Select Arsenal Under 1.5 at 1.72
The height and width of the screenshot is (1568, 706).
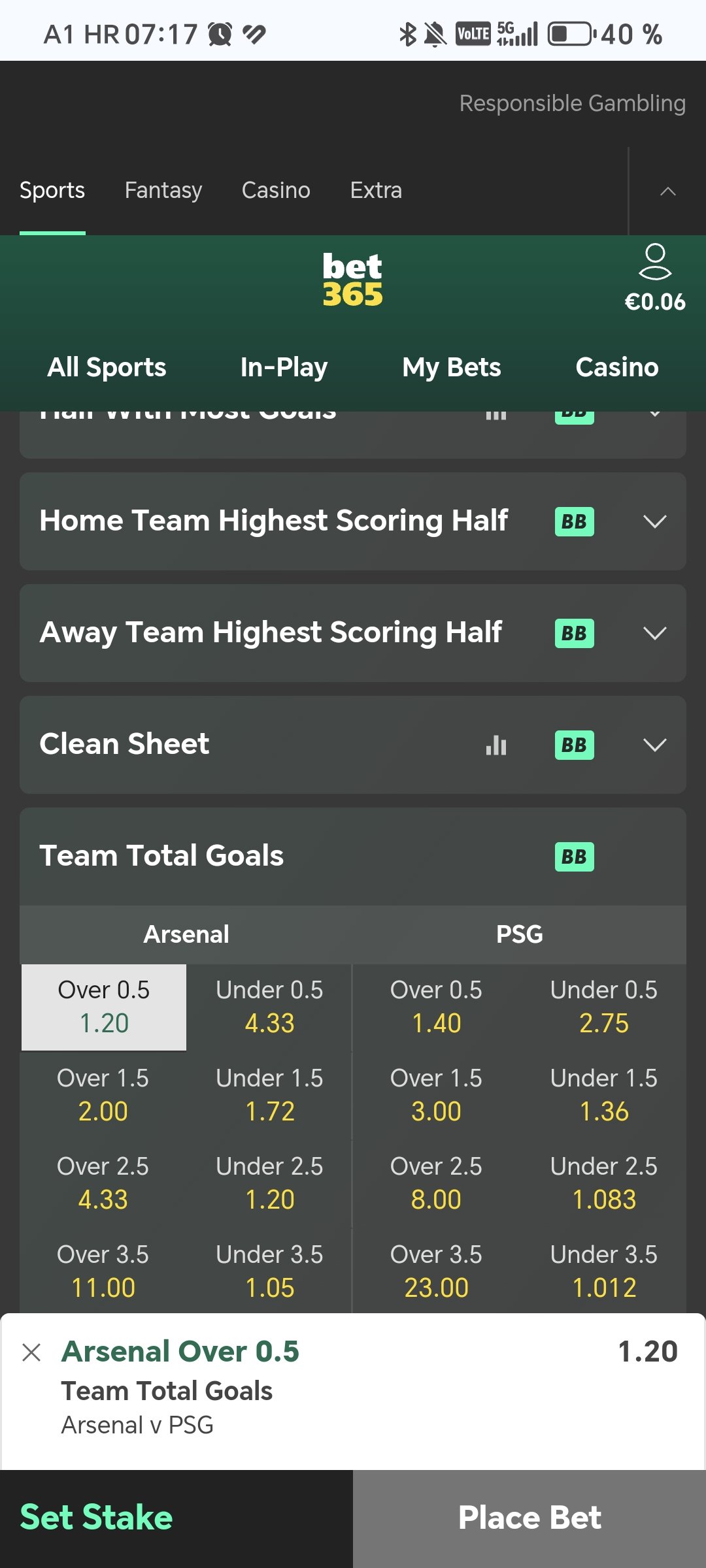pyautogui.click(x=269, y=1095)
